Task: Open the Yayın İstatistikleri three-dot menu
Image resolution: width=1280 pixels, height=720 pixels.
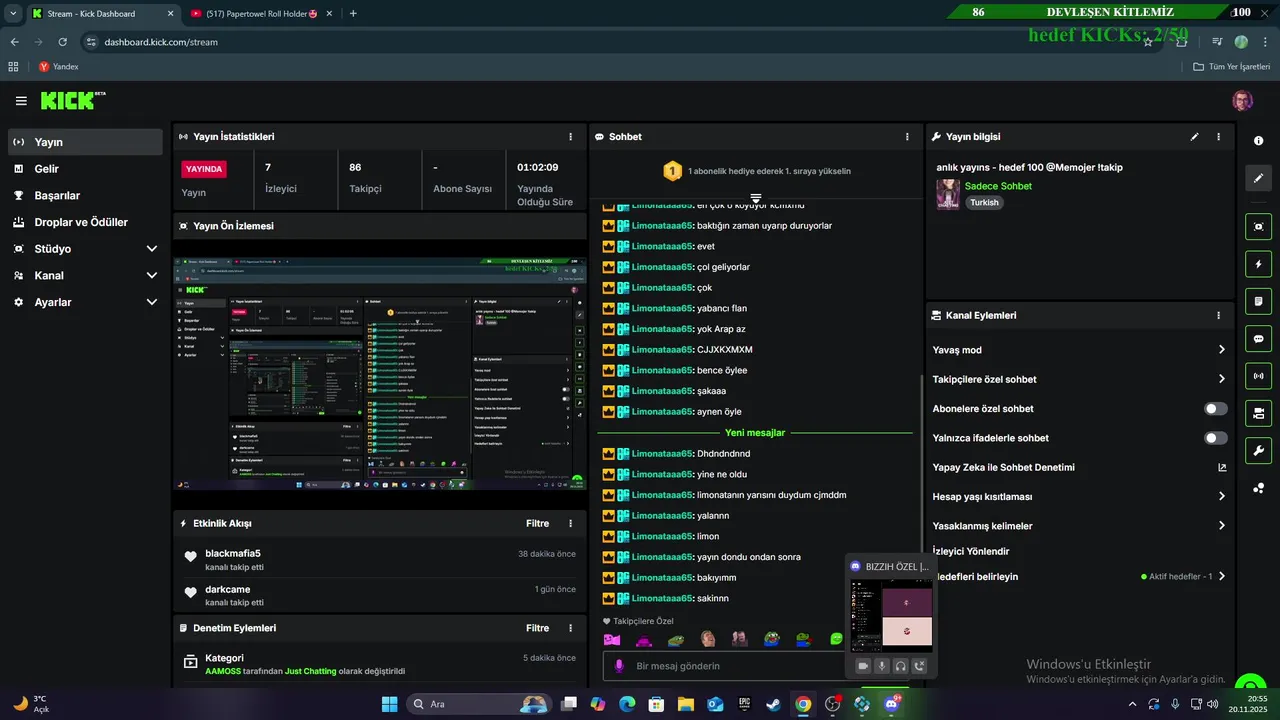Action: (x=571, y=137)
